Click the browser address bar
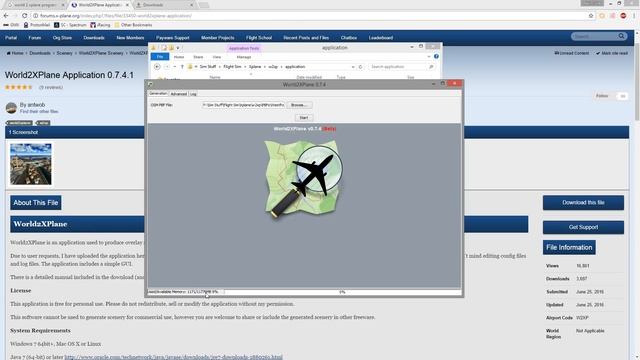The image size is (640, 360). [x=310, y=16]
